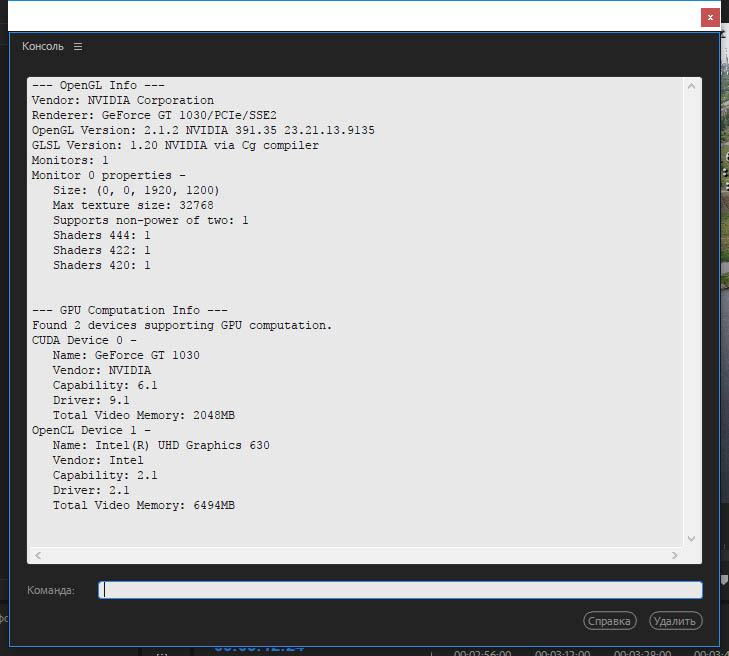The image size is (729, 656).
Task: Place cursor on the OpenGL Info header line
Action: [98, 86]
